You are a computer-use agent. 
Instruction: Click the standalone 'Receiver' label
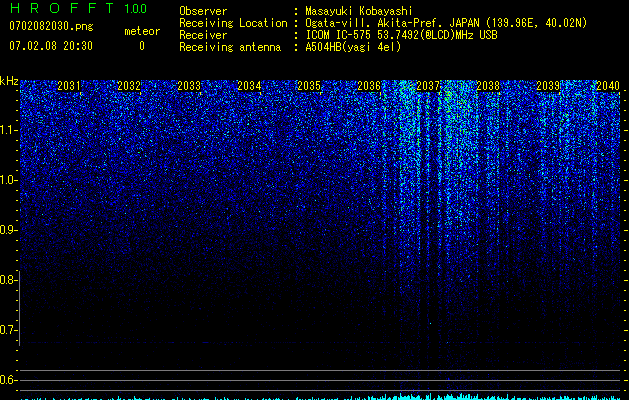pyautogui.click(x=203, y=35)
